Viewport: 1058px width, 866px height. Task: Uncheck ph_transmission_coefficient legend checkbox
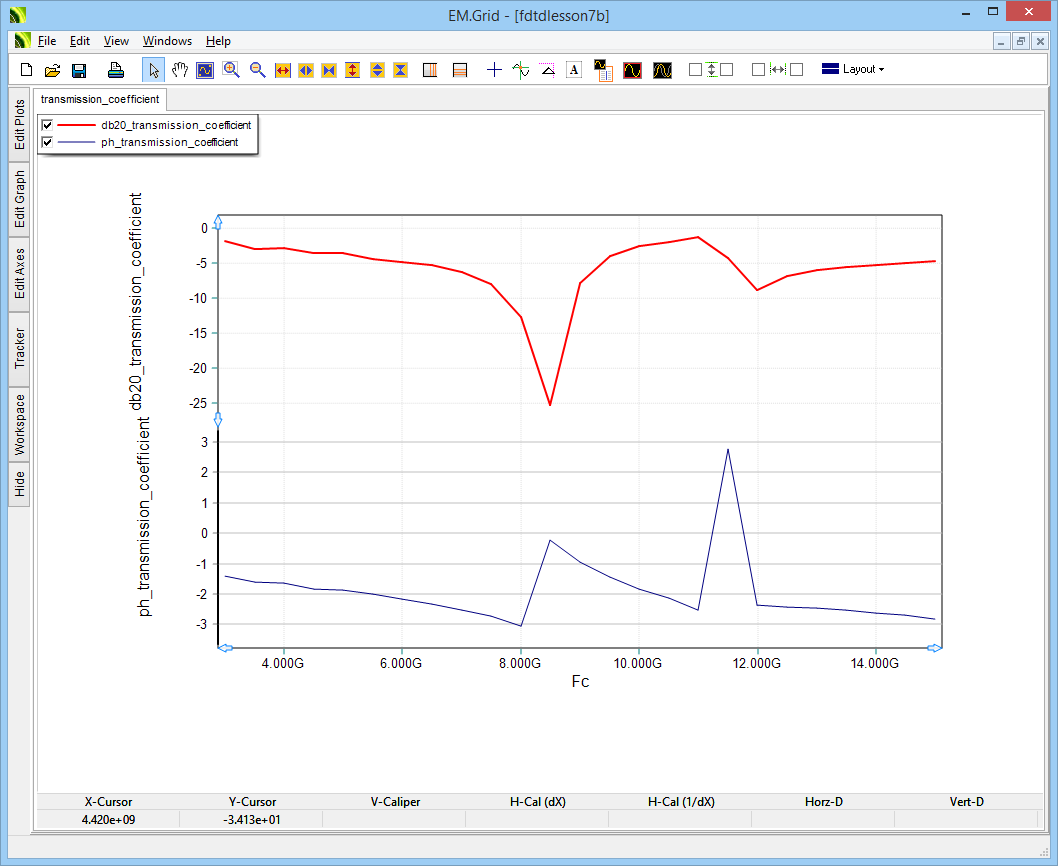coord(47,142)
